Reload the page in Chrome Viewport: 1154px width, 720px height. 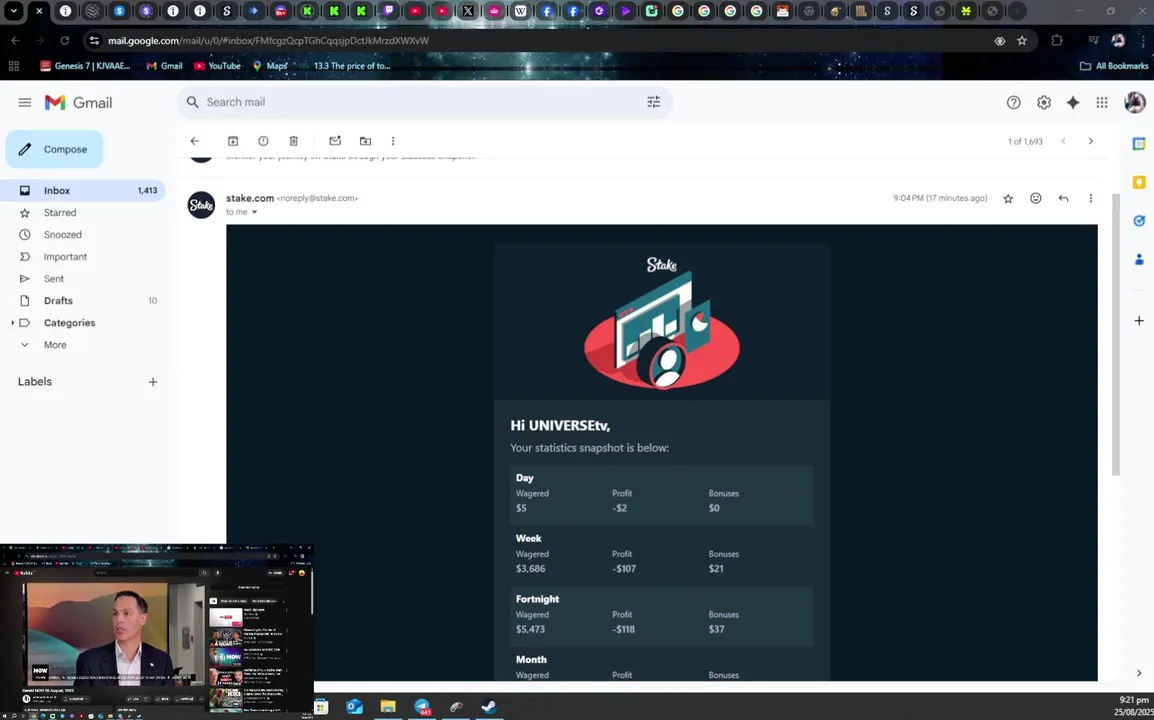(65, 41)
